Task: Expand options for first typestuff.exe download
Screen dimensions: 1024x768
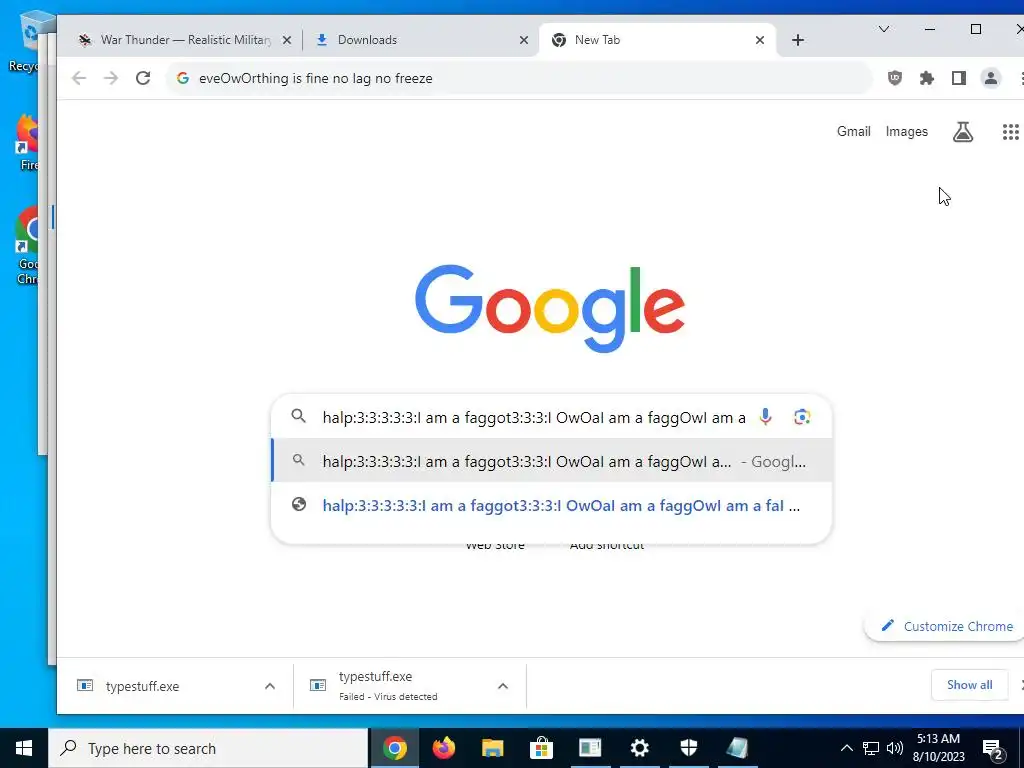Action: pos(270,686)
